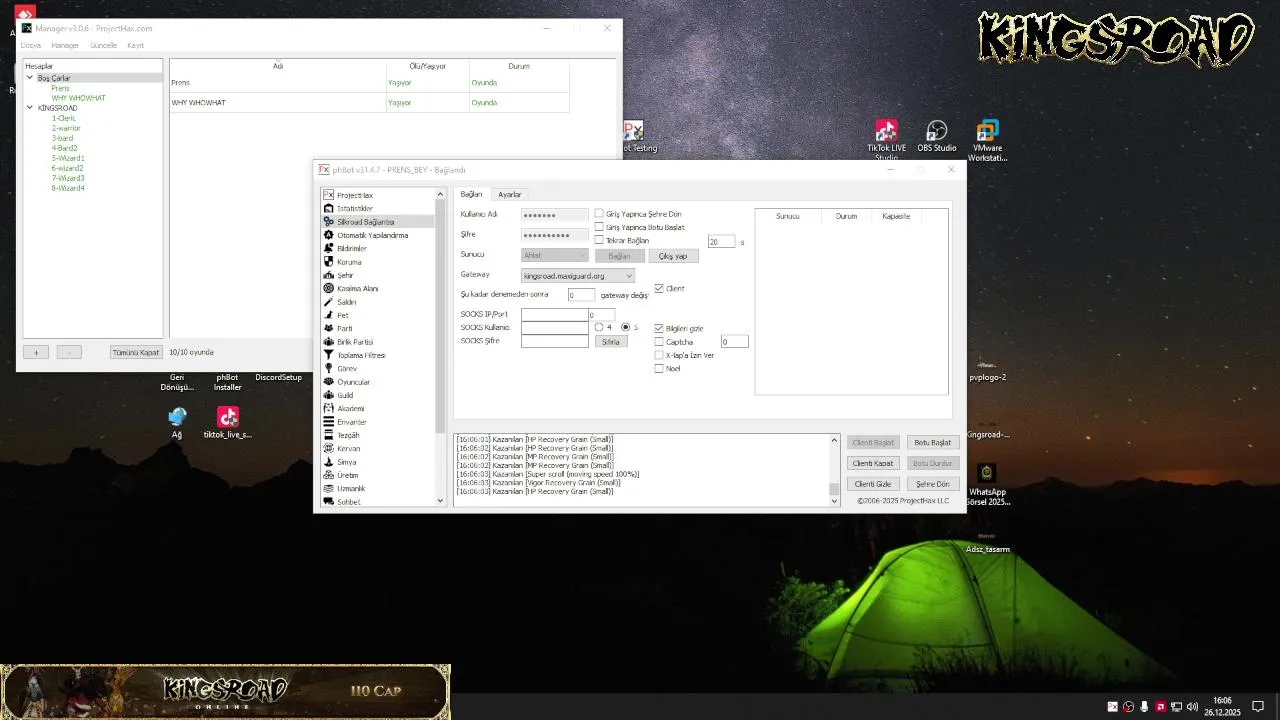Screen dimensions: 1280x720
Task: Enable the Noel checkbox
Action: [x=659, y=368]
